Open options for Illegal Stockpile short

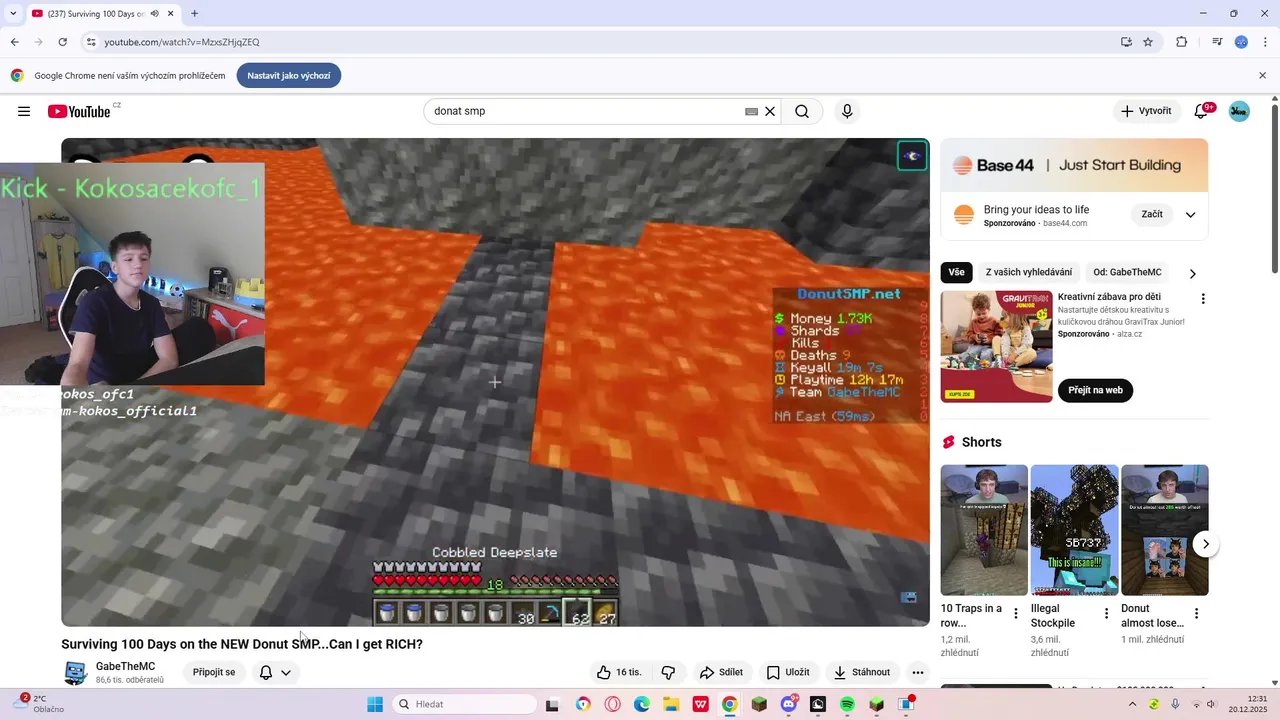[1106, 614]
